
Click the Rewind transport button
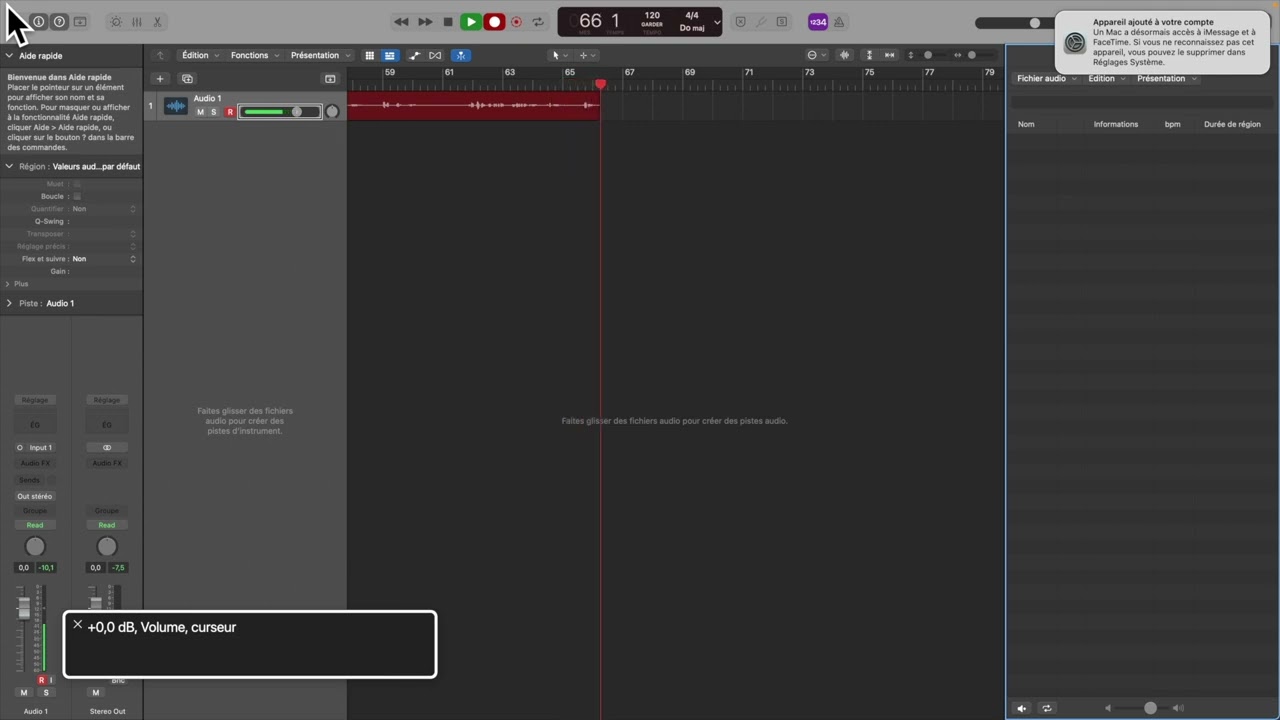pos(401,22)
